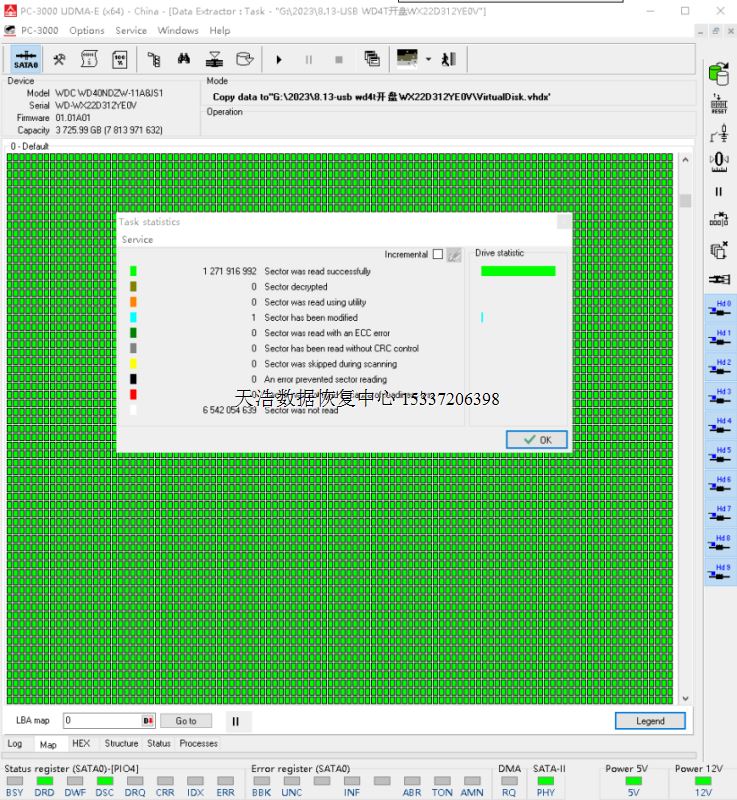Viewport: 737px width, 800px height.
Task: Toggle the Hd 5 head button
Action: click(x=720, y=455)
